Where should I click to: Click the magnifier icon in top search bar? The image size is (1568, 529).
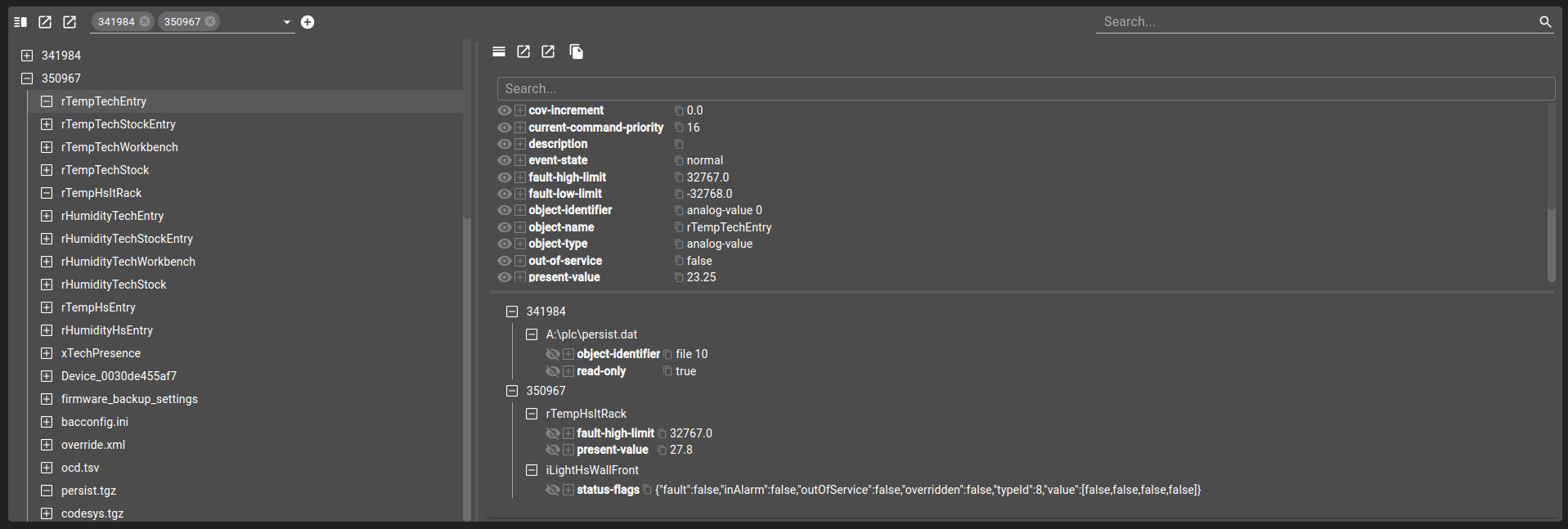pyautogui.click(x=1545, y=22)
